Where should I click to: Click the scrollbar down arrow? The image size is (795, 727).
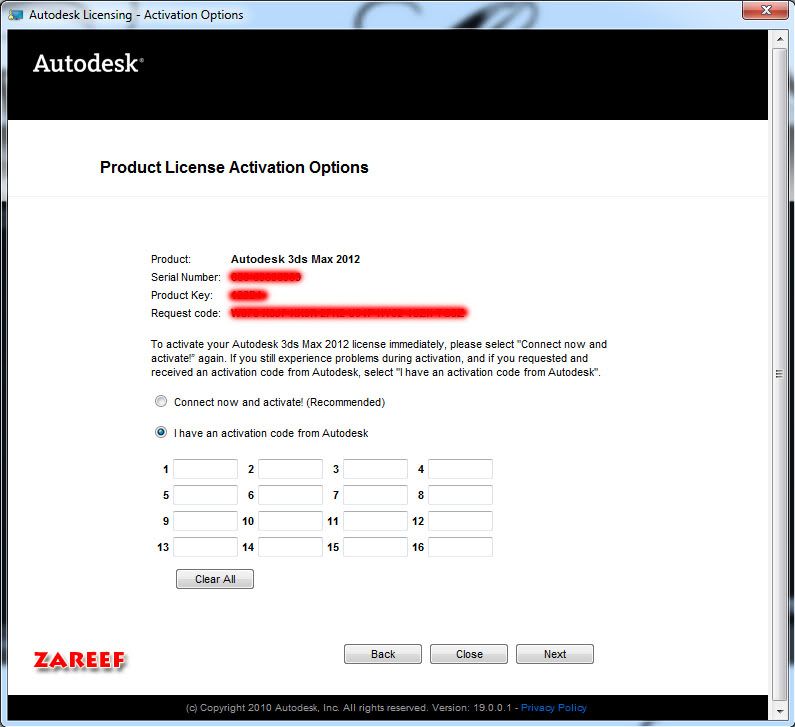(x=780, y=711)
